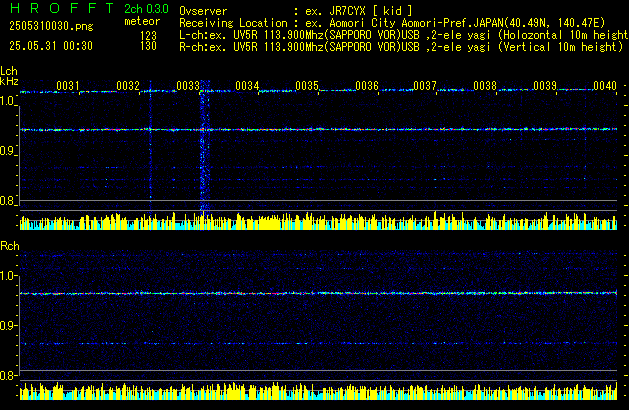Click the Lch carrier signal line
Viewport: 629px width, 410px height.
(x=319, y=130)
